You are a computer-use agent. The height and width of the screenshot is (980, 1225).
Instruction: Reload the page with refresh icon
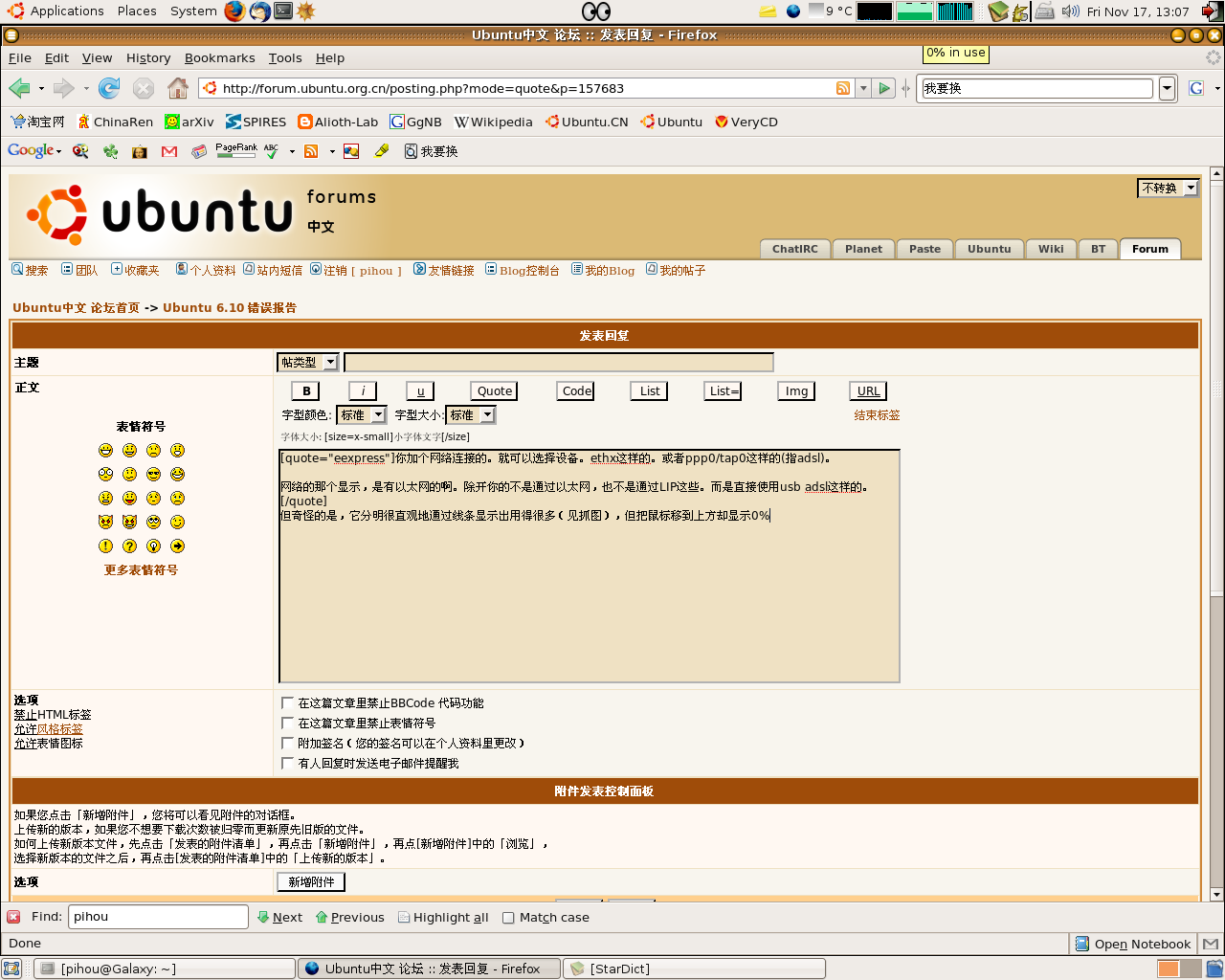point(109,88)
